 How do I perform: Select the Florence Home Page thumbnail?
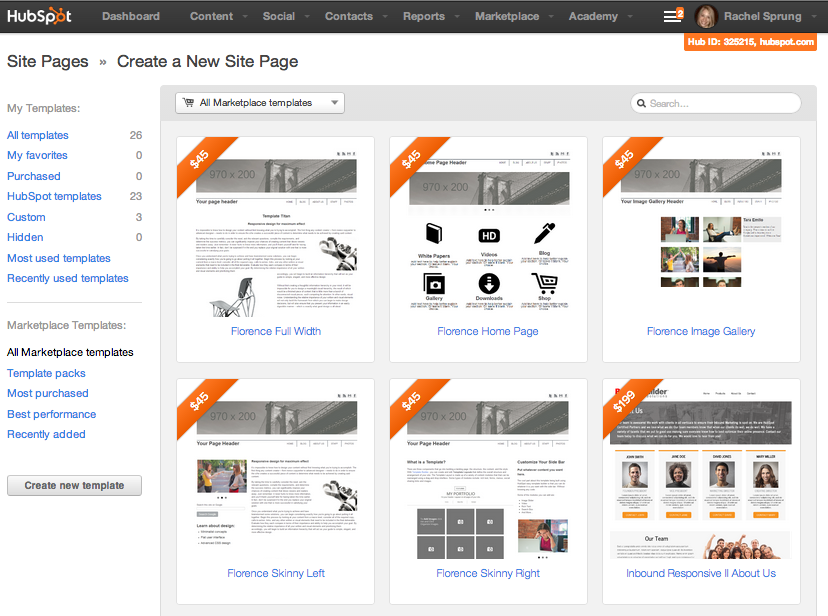[x=489, y=232]
